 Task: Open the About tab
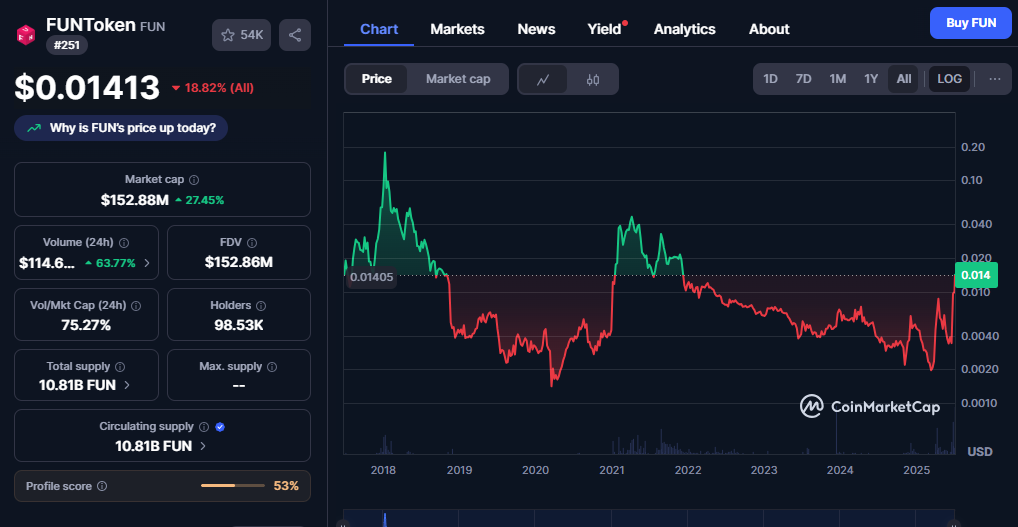click(x=769, y=29)
